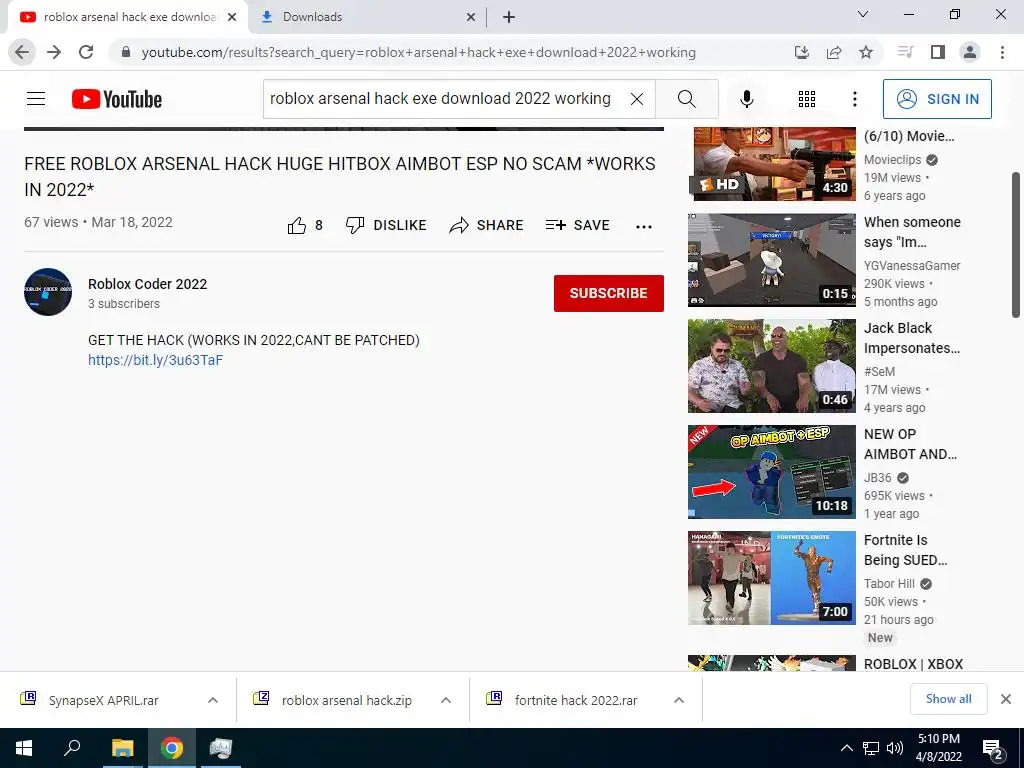1024x768 pixels.
Task: Toggle Chrome side panel
Action: tap(938, 52)
